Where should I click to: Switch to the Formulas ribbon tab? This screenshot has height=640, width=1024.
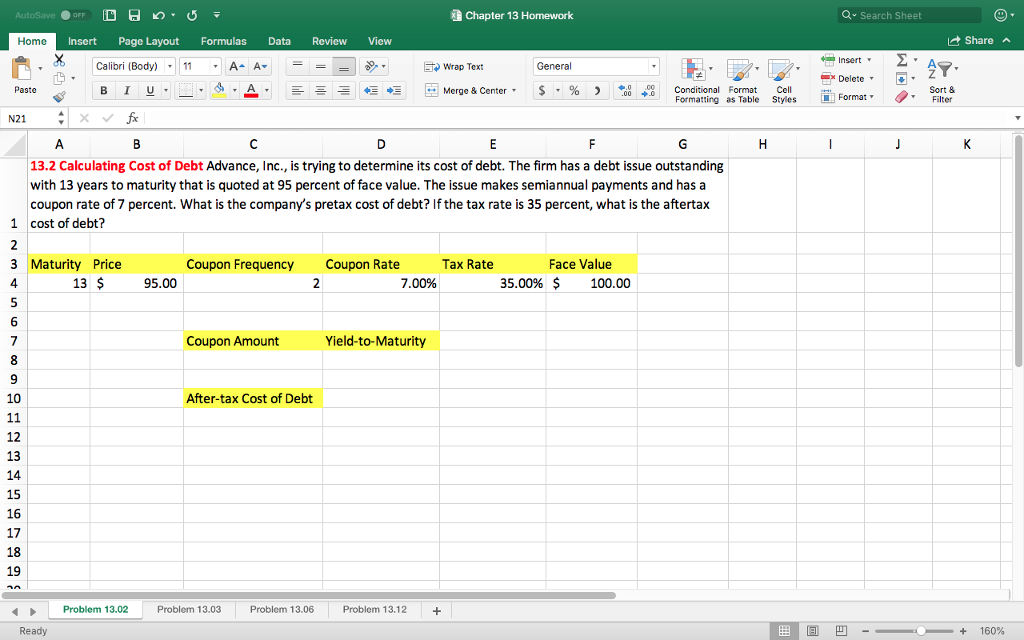(223, 41)
